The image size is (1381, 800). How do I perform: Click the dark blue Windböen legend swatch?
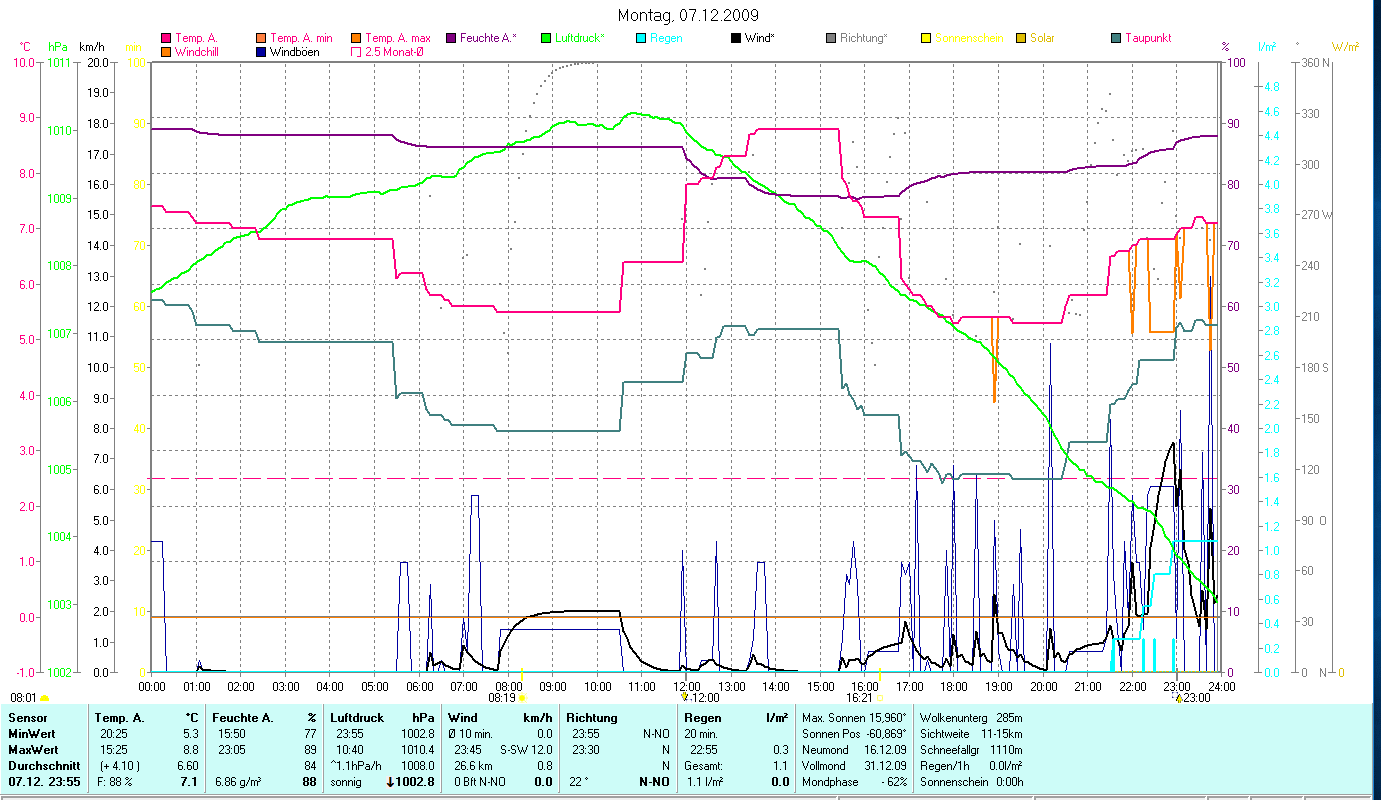[262, 51]
